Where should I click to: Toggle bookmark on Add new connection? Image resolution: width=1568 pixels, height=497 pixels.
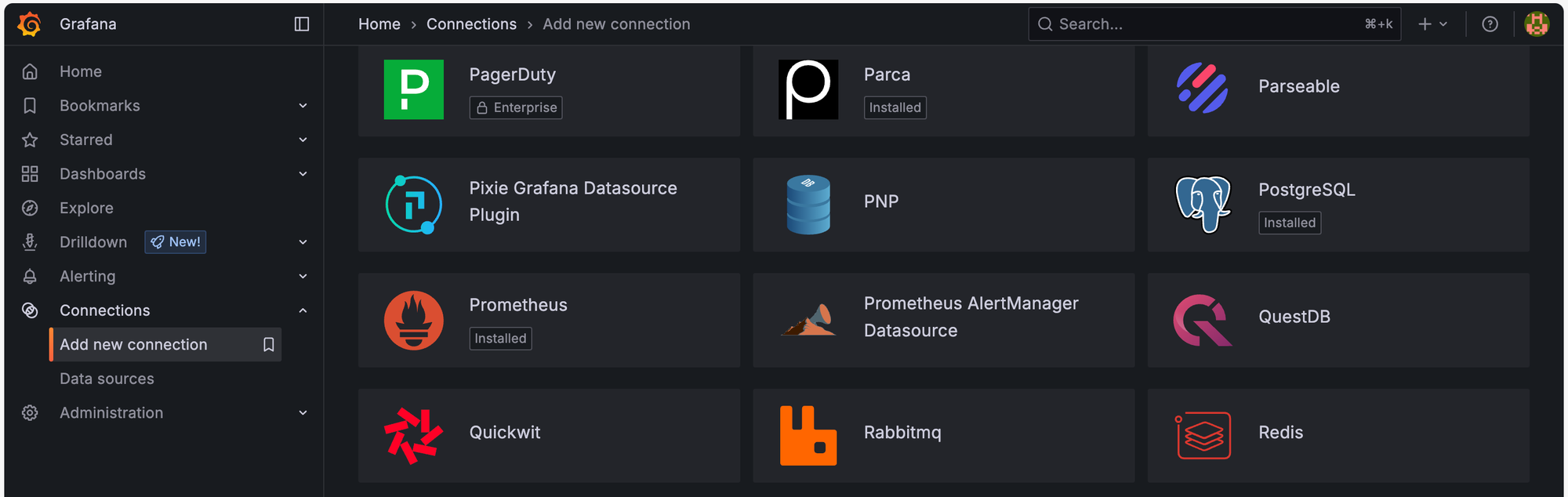(x=269, y=344)
